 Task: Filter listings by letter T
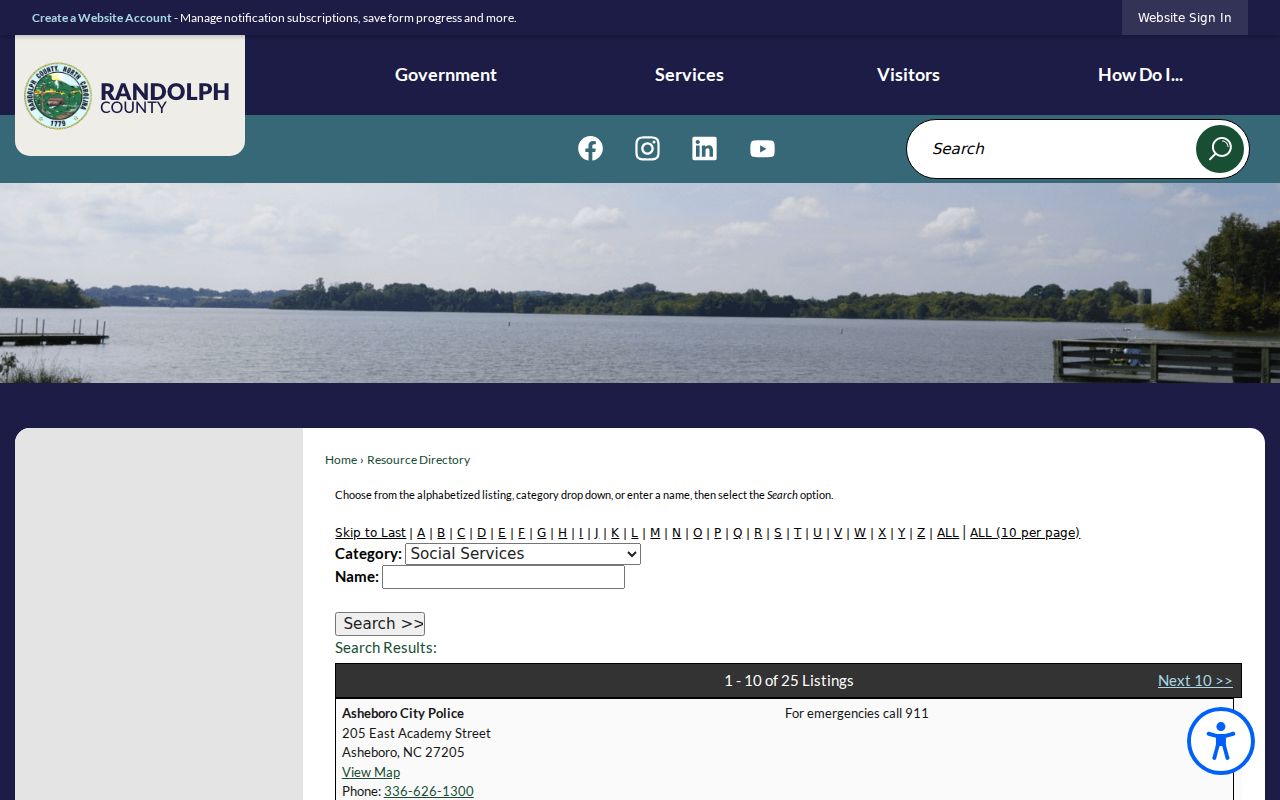click(x=797, y=532)
